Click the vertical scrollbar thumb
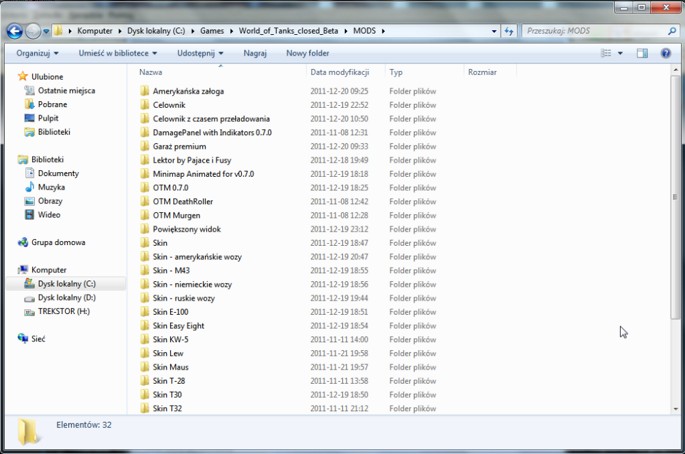The height and width of the screenshot is (454, 685). [676, 197]
